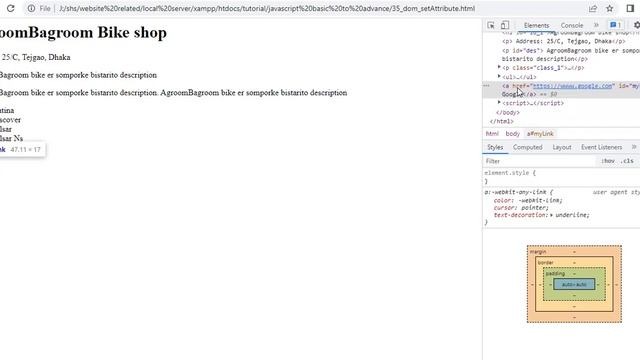This screenshot has height=360, width=640.
Task: Click the Filter styles input field
Action: tap(539, 161)
